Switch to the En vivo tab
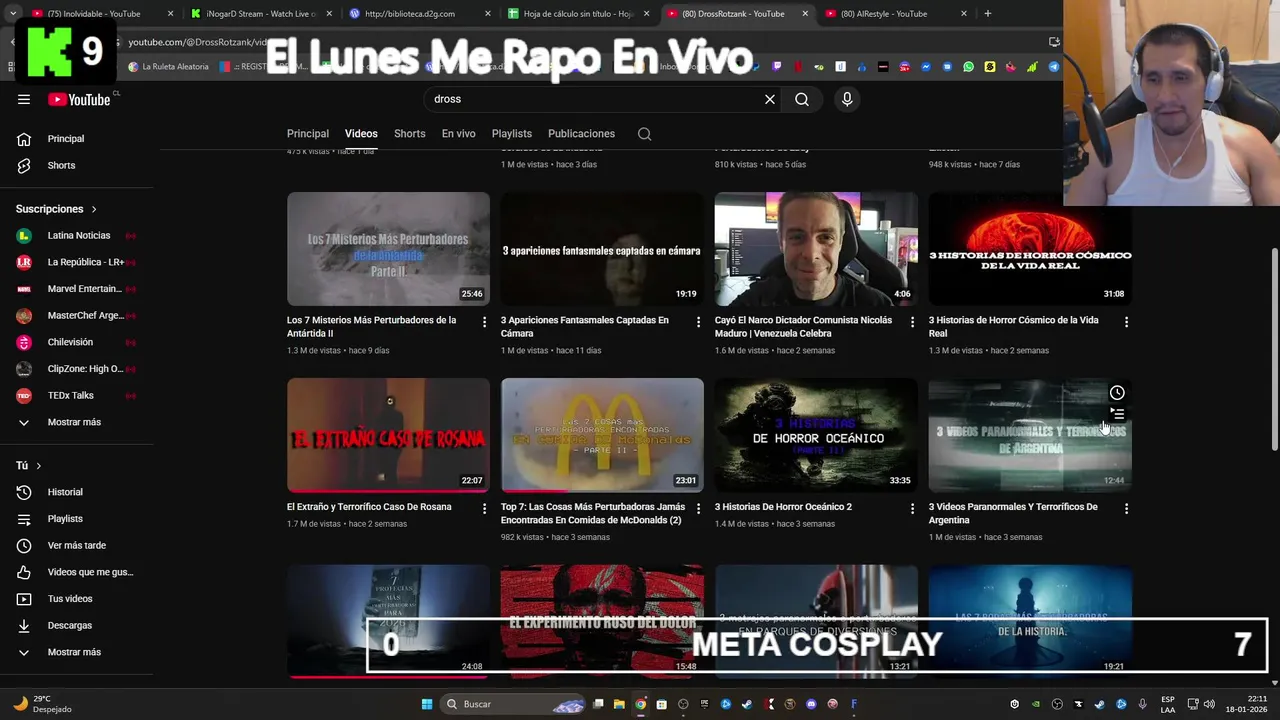Viewport: 1280px width, 720px height. [459, 134]
